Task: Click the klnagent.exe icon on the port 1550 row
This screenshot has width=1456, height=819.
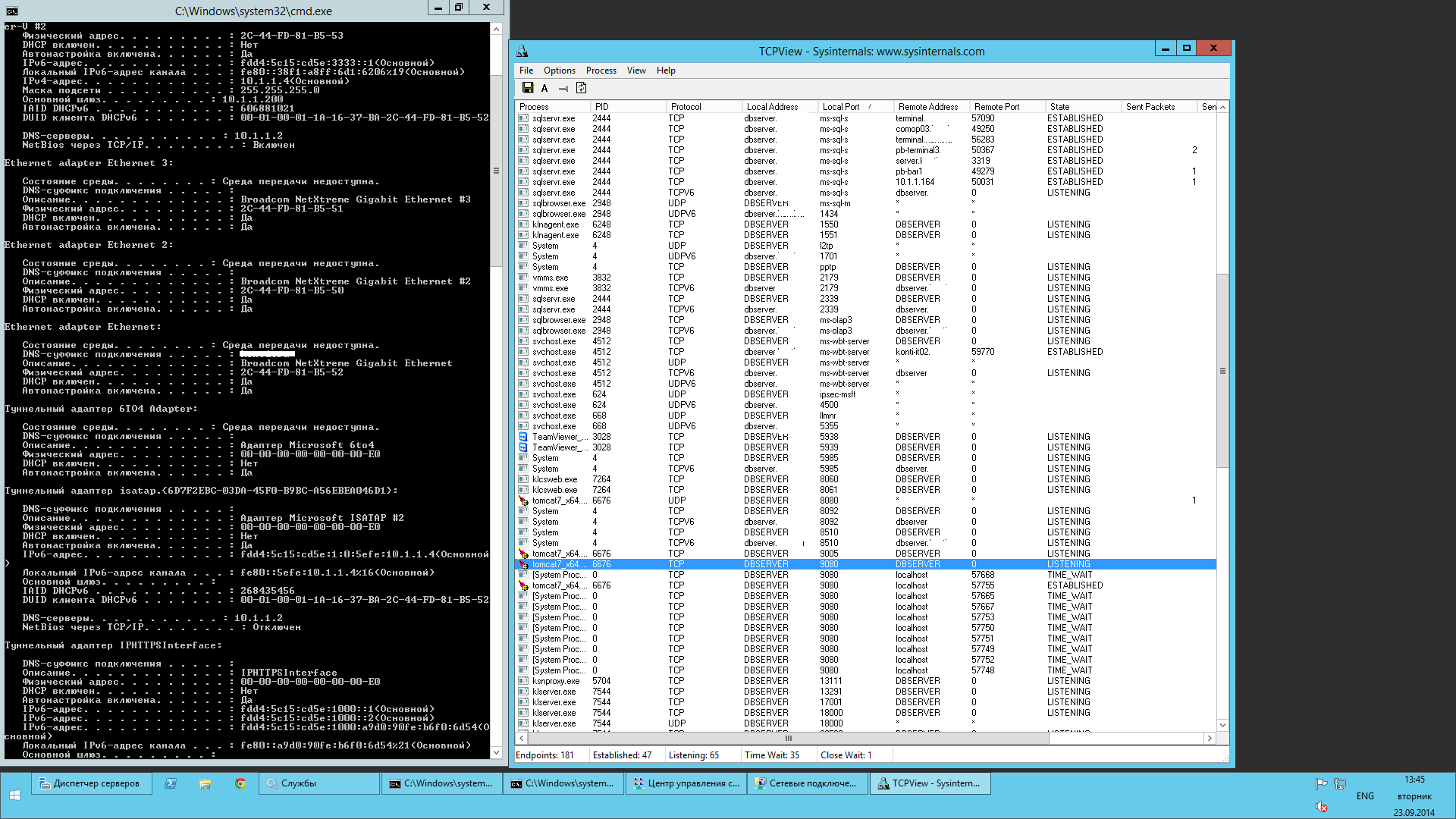Action: [x=523, y=224]
